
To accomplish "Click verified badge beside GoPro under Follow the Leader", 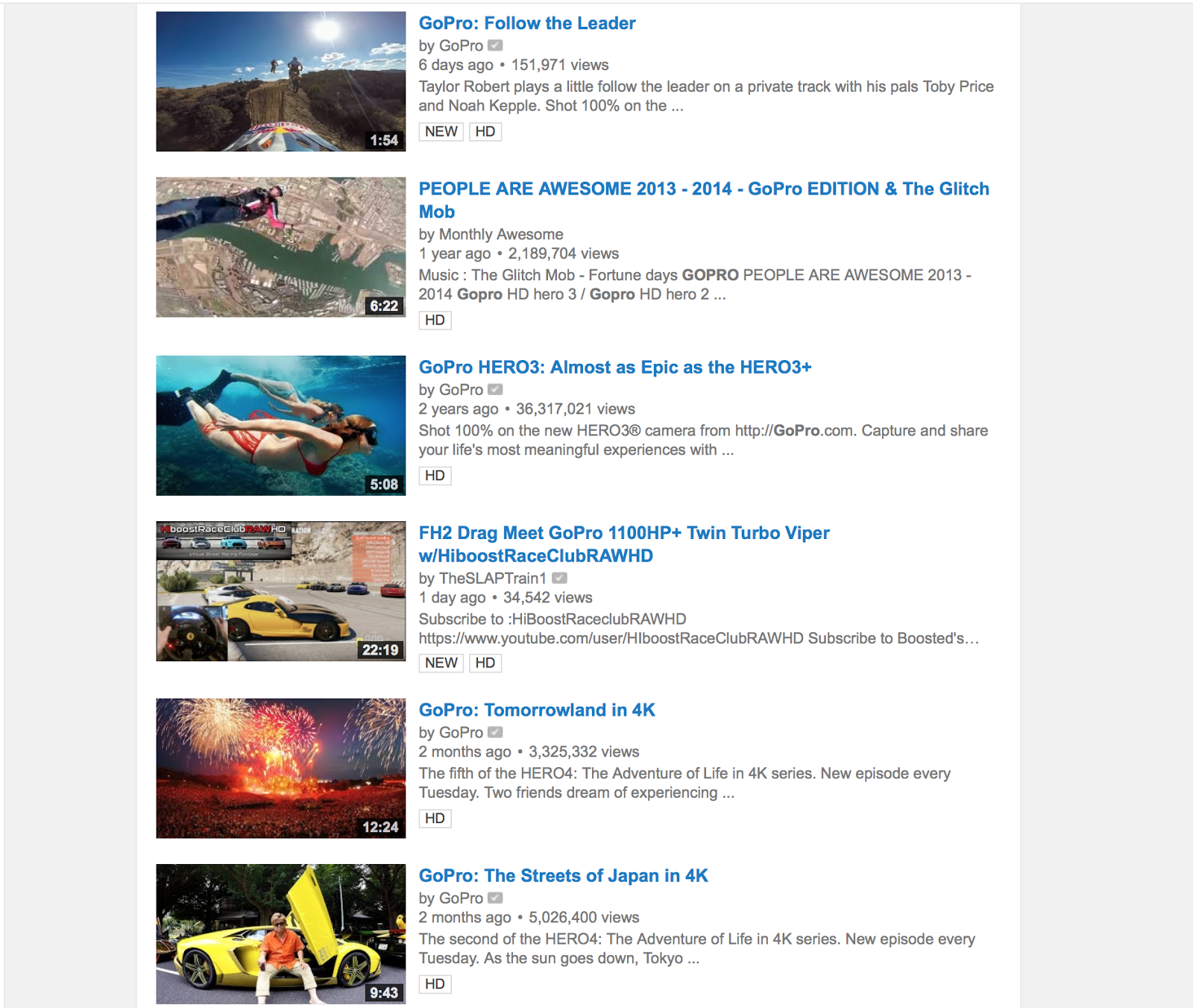I will pyautogui.click(x=495, y=45).
